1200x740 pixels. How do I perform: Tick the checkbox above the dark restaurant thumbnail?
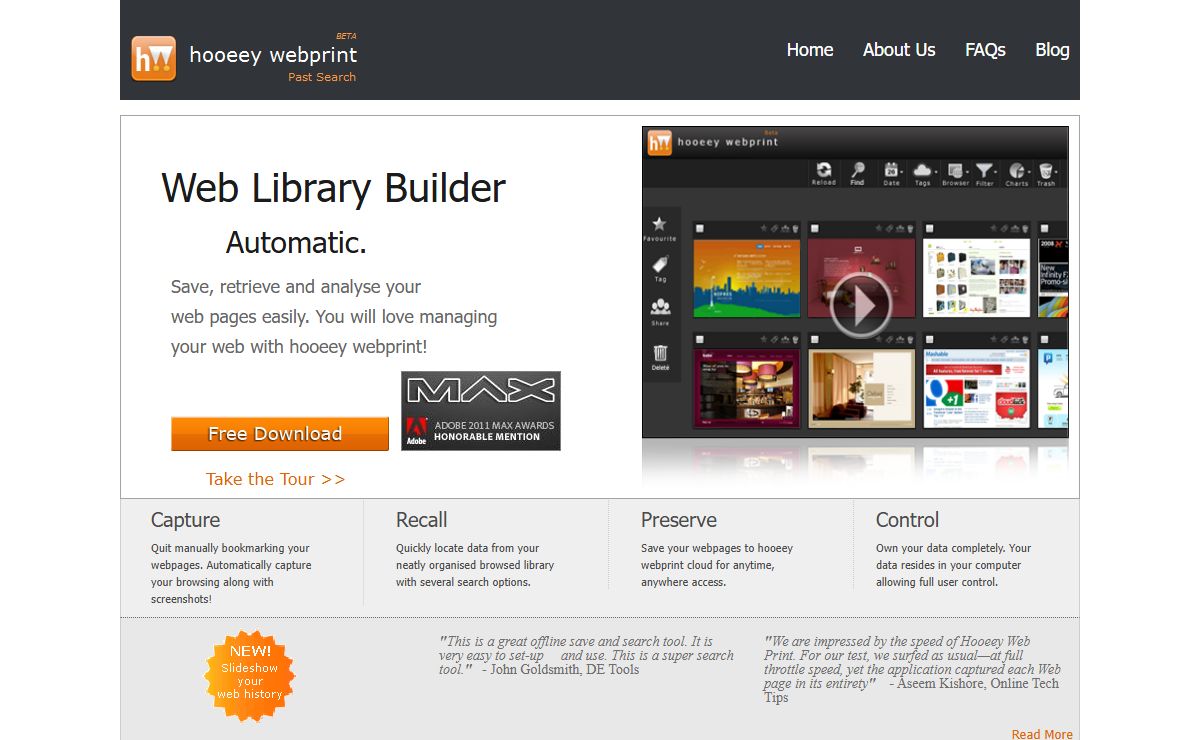pos(699,340)
